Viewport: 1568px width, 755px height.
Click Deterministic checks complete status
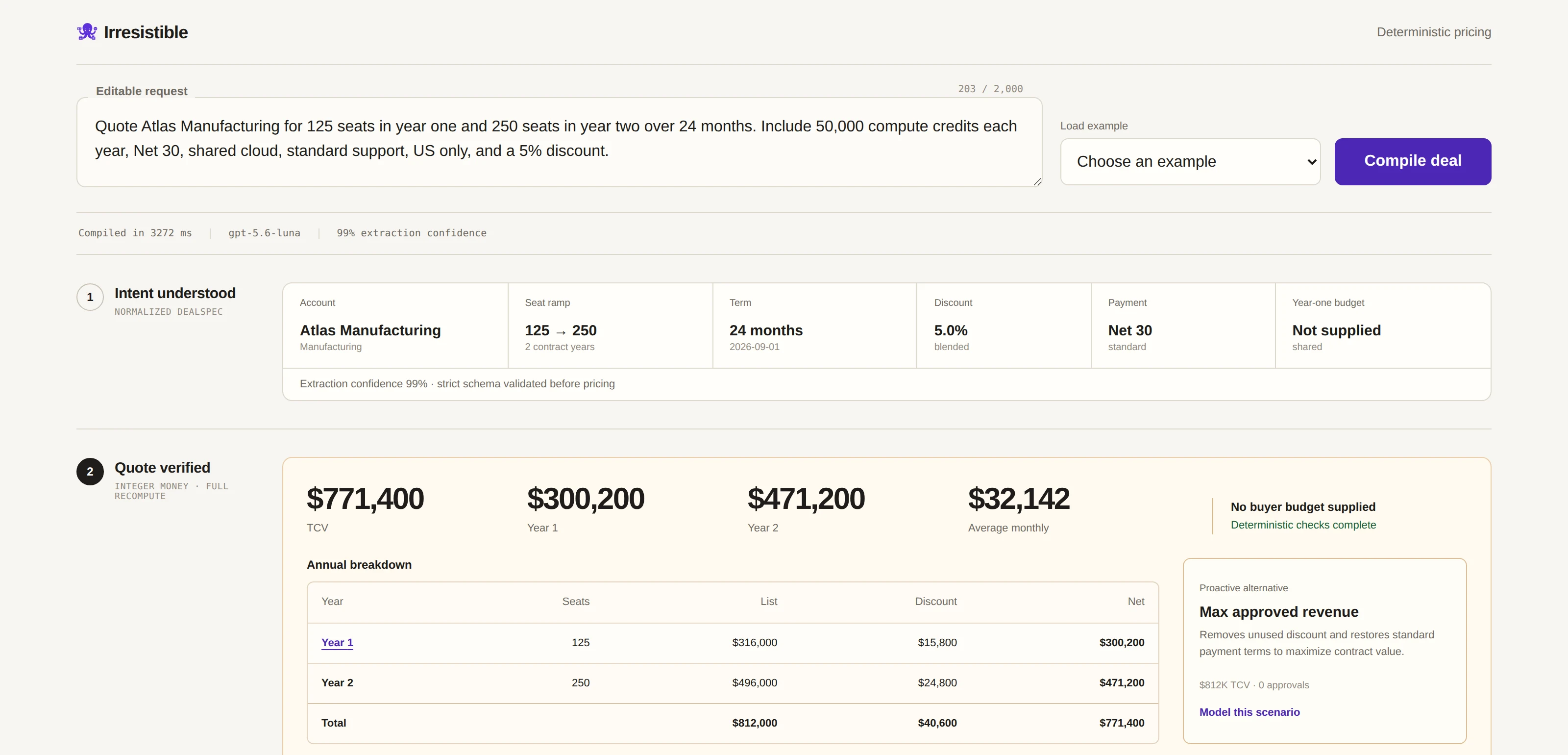pos(1302,525)
